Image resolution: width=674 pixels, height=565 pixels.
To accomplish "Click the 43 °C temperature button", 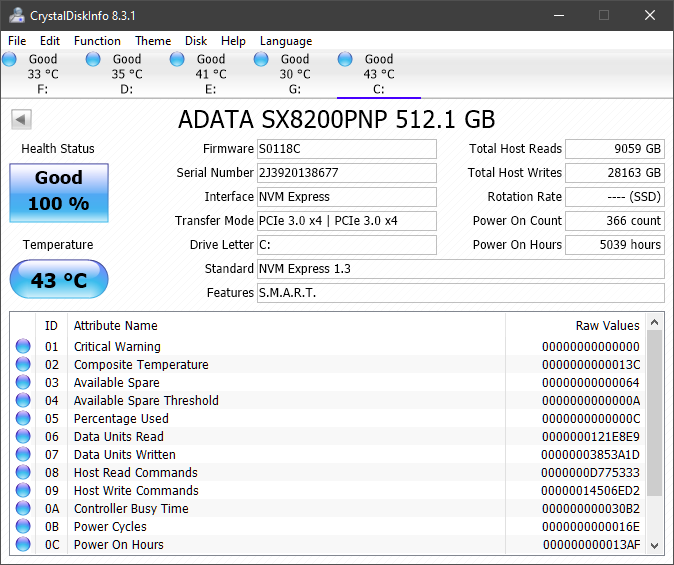I will pyautogui.click(x=59, y=279).
